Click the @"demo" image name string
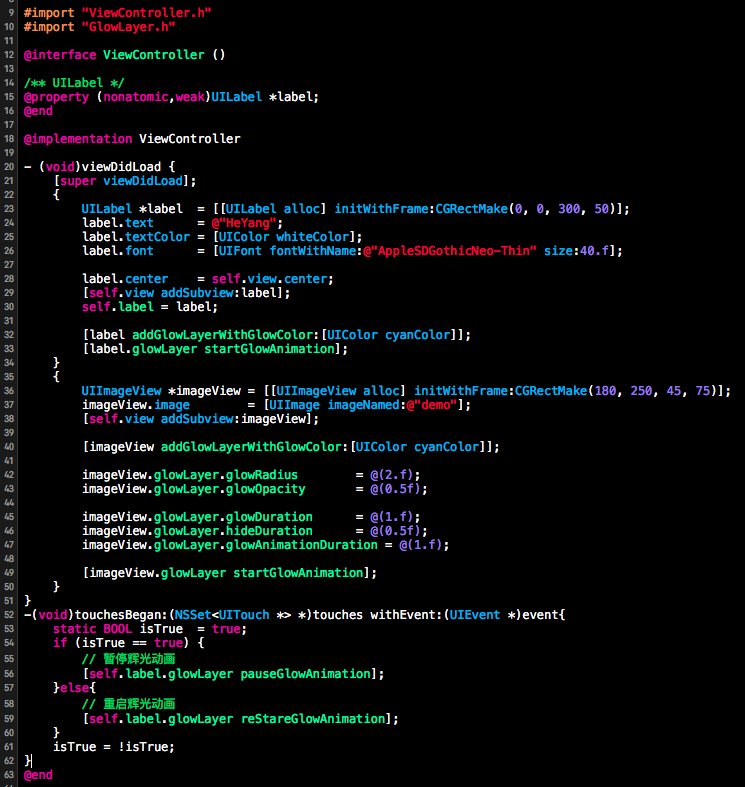The height and width of the screenshot is (787, 745). (x=432, y=405)
